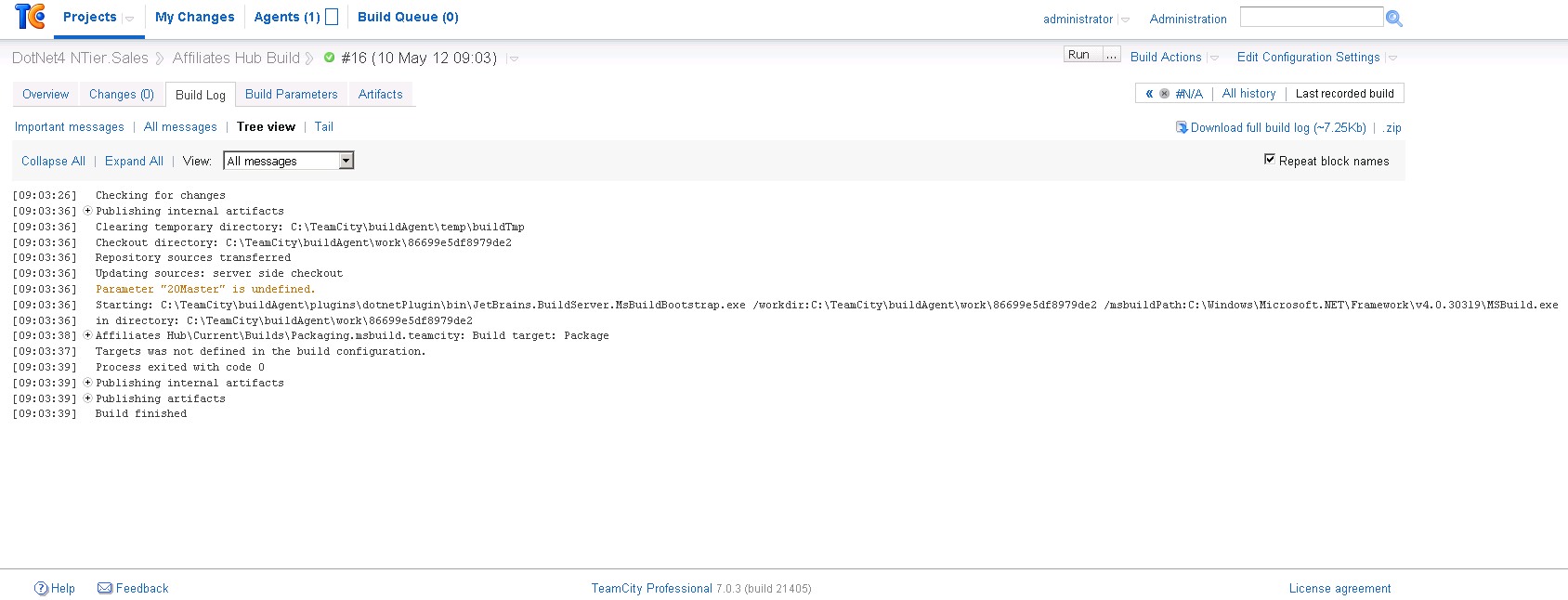Select Tree view log mode

point(266,126)
